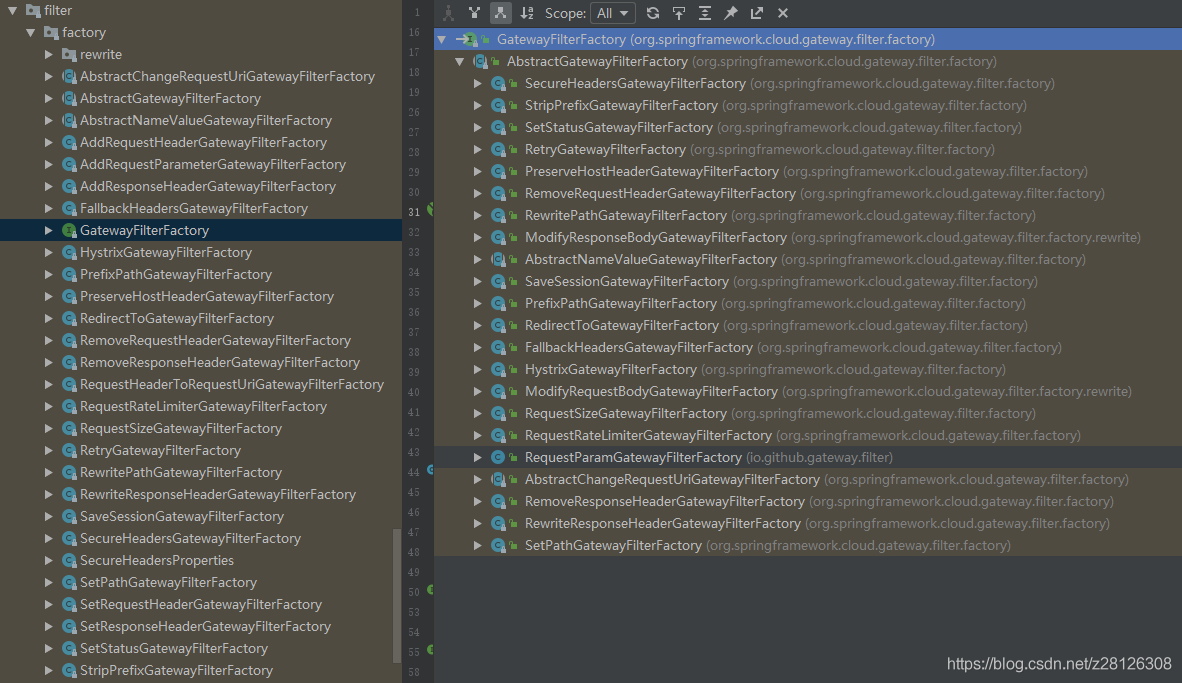Click the filter folder icon
Screen dimensions: 1182x683
pos(33,11)
